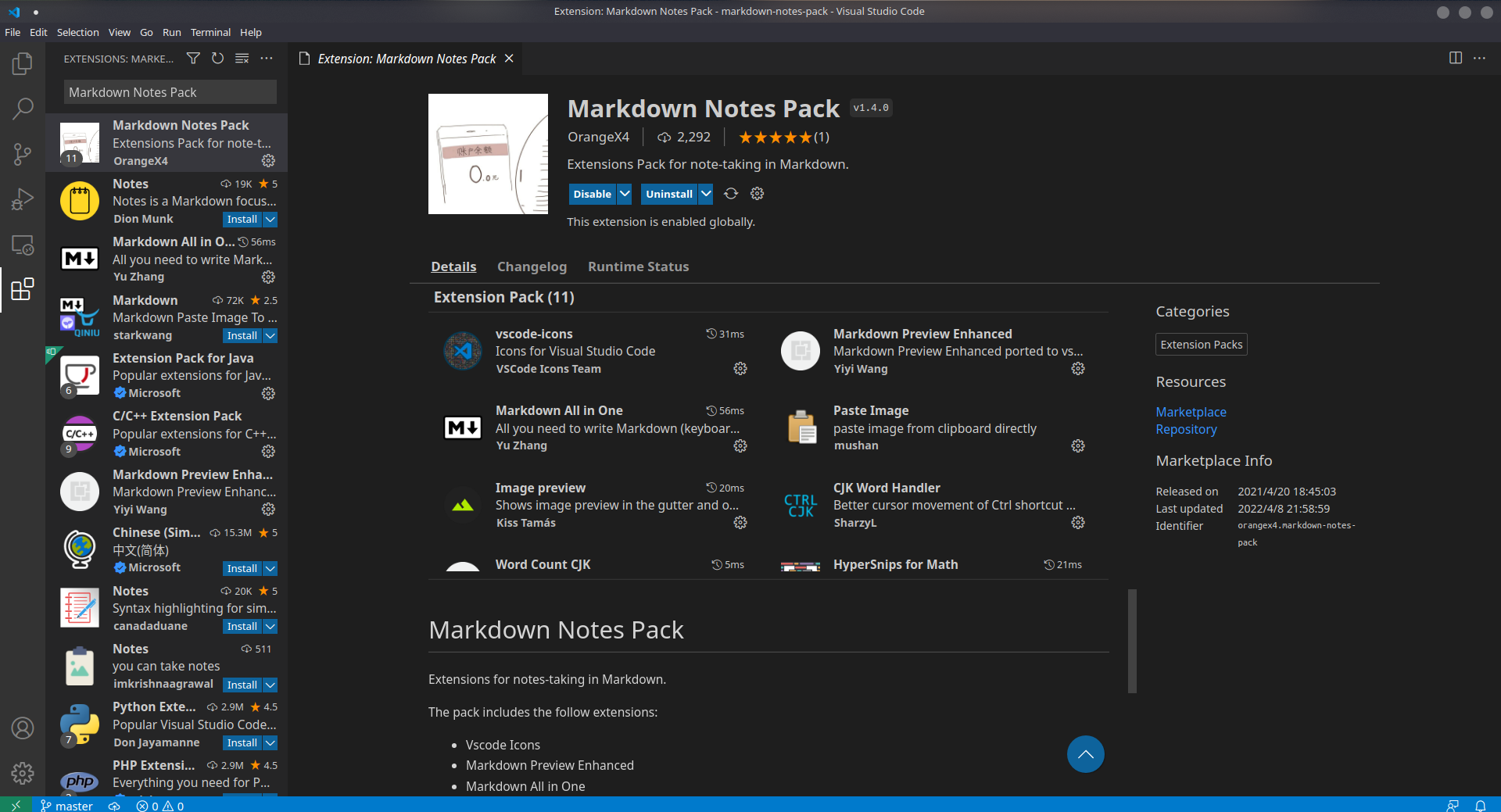Disable the Markdown Notes Pack extension
Screen dimensions: 1501x812
pos(593,194)
